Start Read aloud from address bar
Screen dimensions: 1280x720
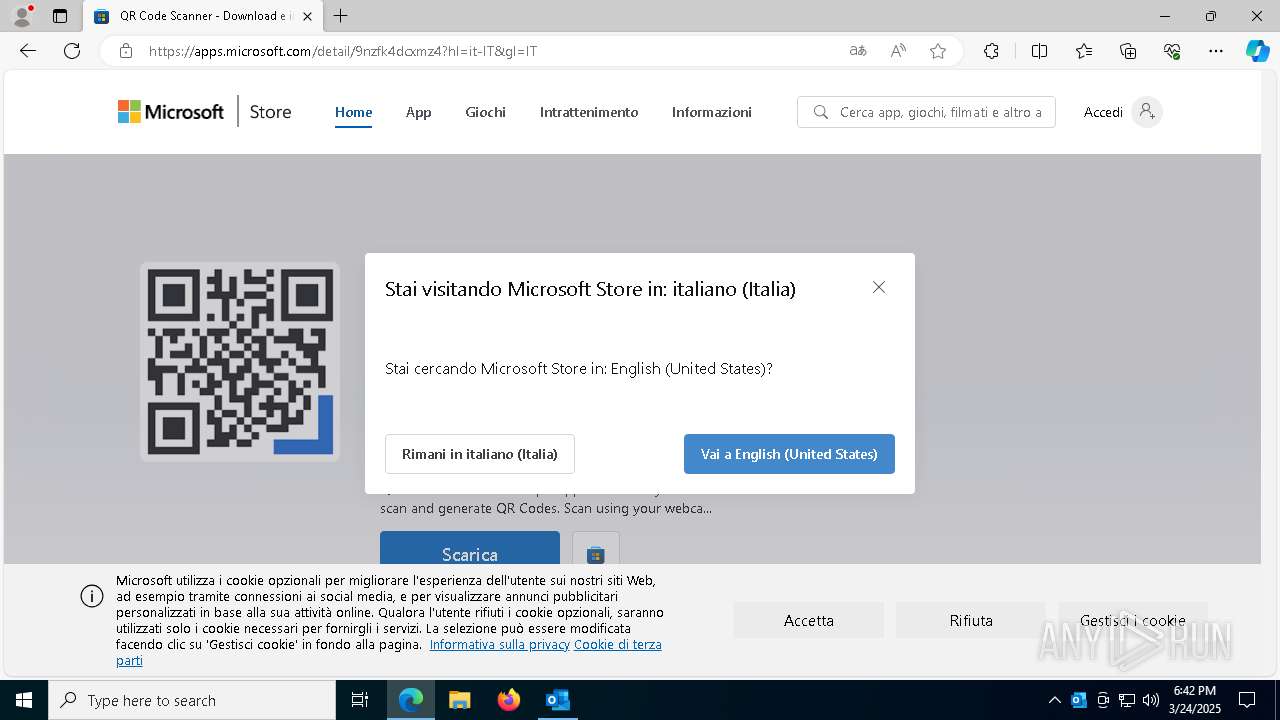click(898, 51)
